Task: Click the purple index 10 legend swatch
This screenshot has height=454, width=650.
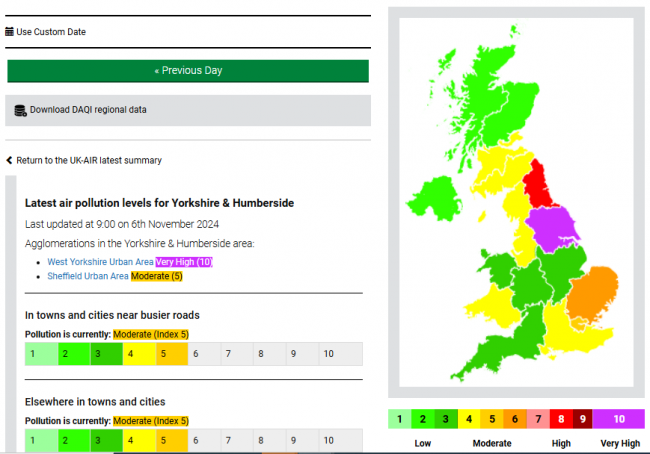Action: pos(619,419)
